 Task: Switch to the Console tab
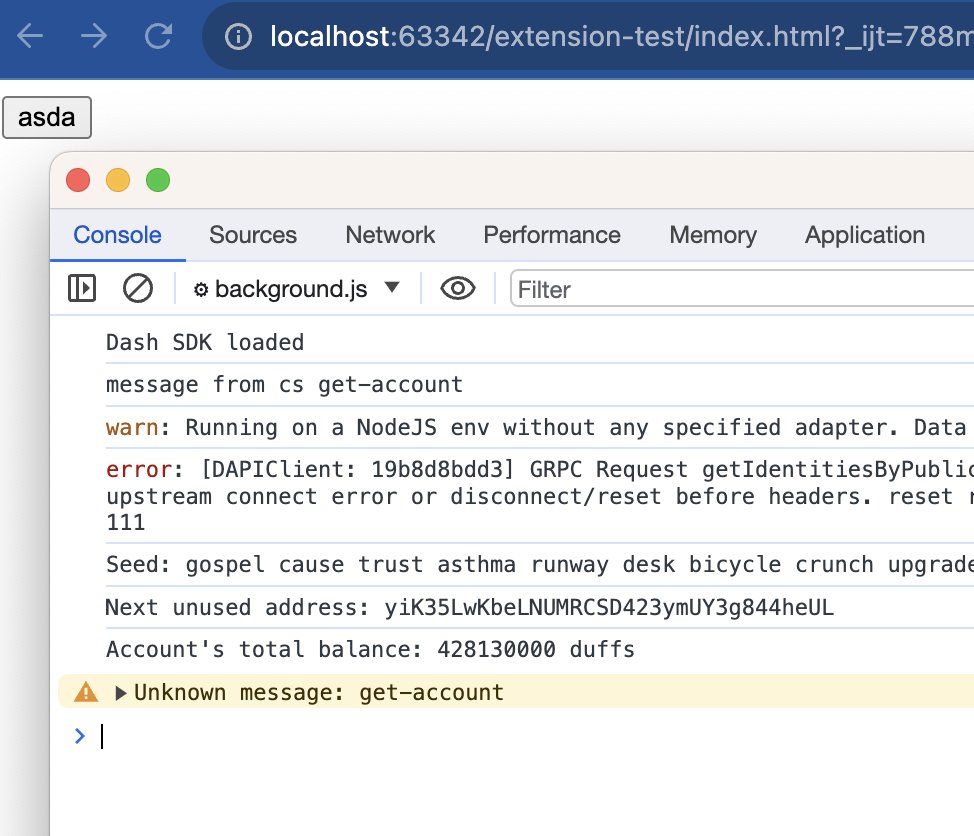pos(117,235)
